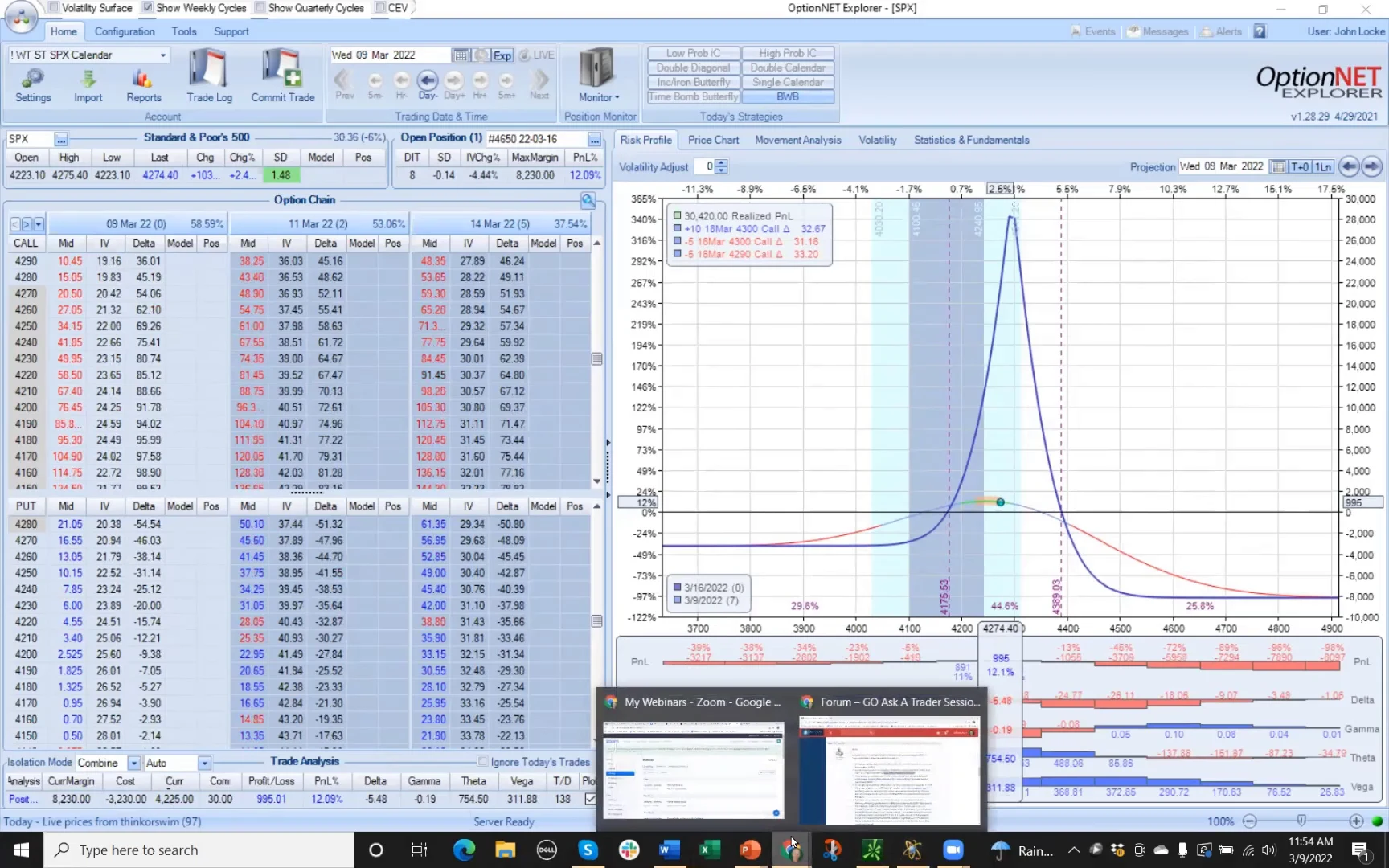
Task: Enable Show Quarterly Cycles checkbox
Action: point(260,8)
